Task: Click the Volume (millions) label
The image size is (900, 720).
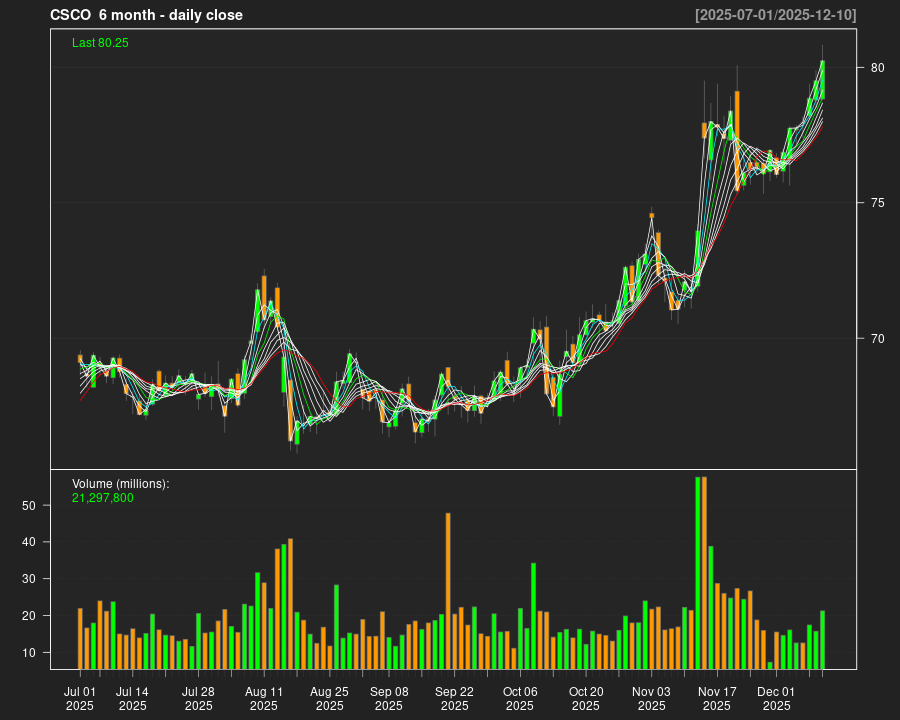Action: point(121,484)
